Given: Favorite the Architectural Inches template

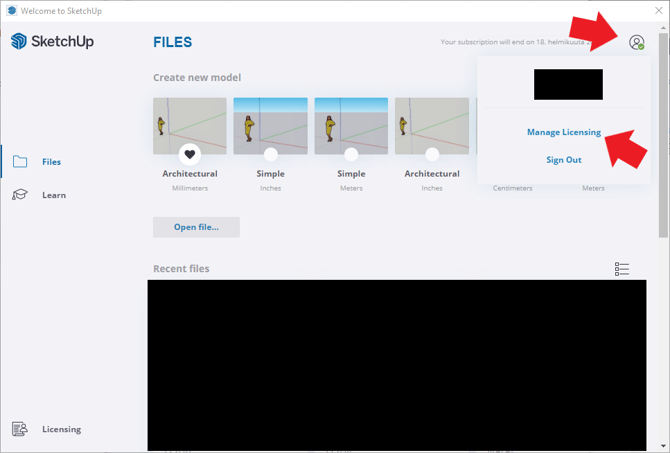Looking at the screenshot, I should pos(432,154).
